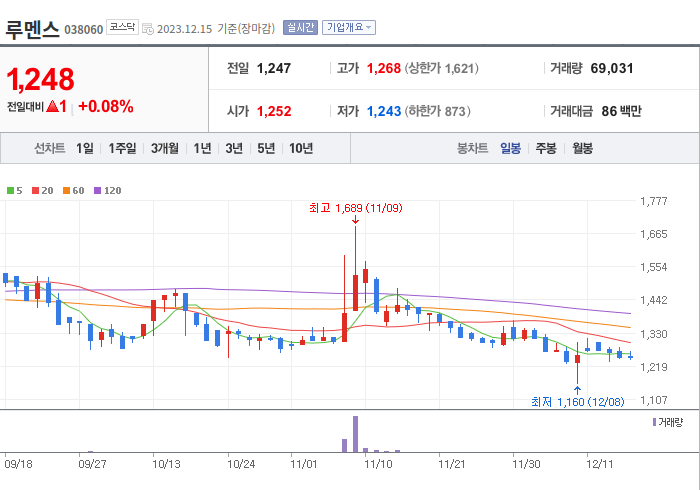Select the 1주일 line chart tab
700x490 pixels.
pyautogui.click(x=122, y=148)
